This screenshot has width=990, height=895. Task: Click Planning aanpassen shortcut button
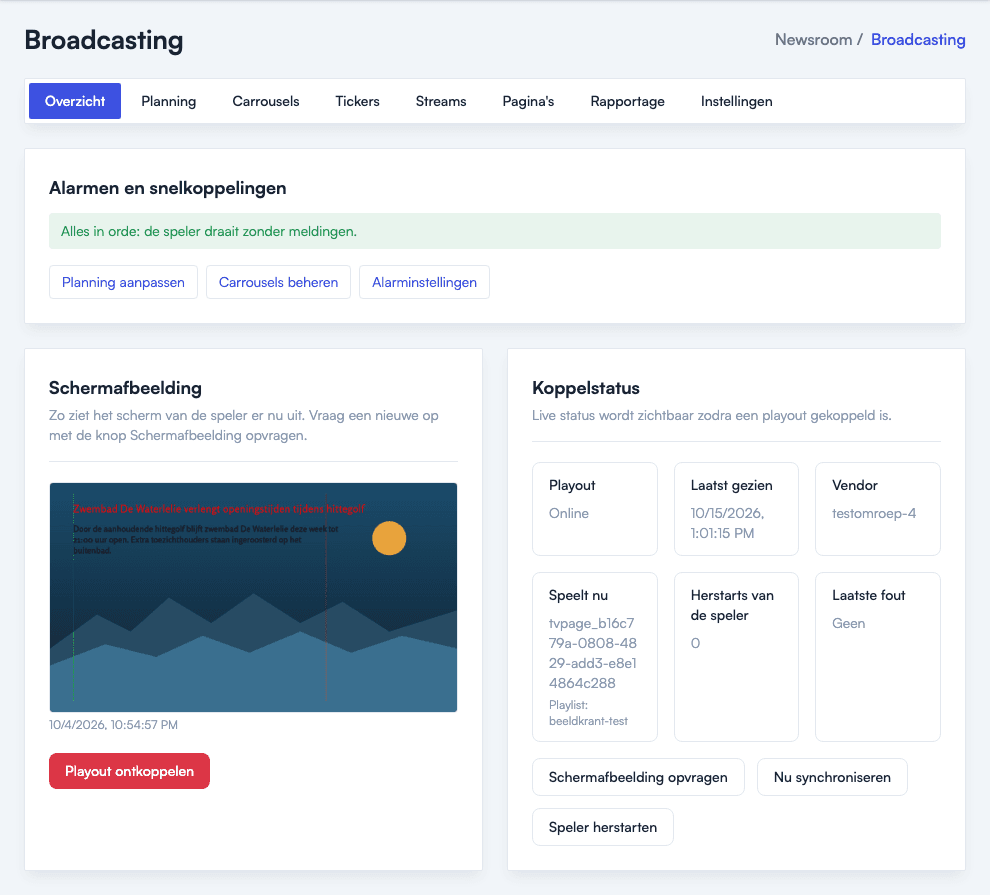pyautogui.click(x=123, y=282)
